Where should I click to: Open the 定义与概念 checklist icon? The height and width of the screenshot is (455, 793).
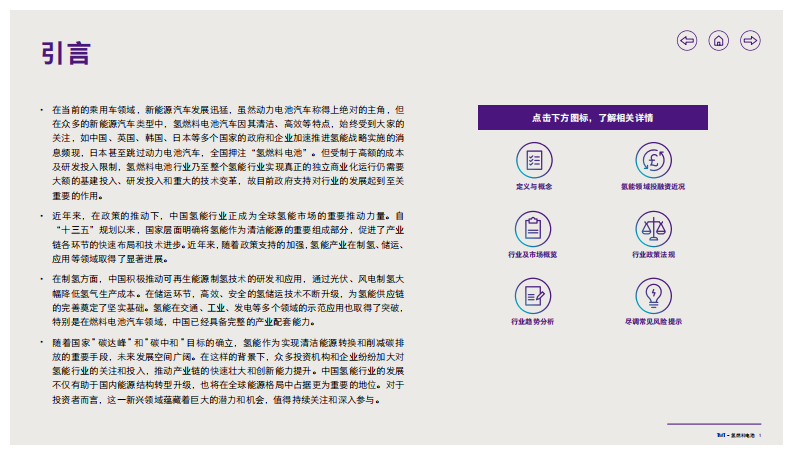[534, 161]
